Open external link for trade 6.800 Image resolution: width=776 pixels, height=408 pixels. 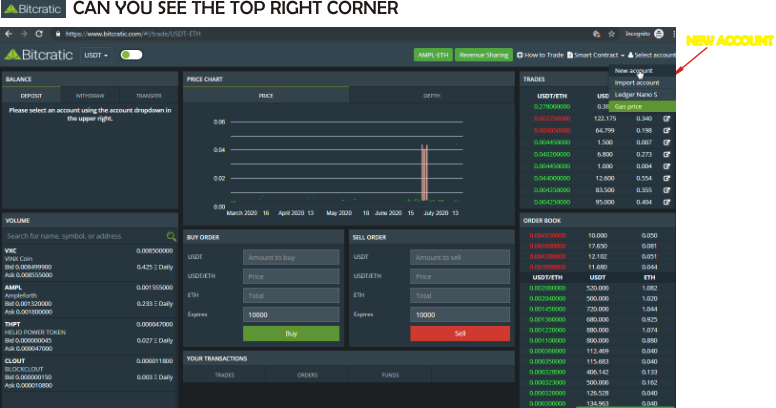tap(667, 154)
